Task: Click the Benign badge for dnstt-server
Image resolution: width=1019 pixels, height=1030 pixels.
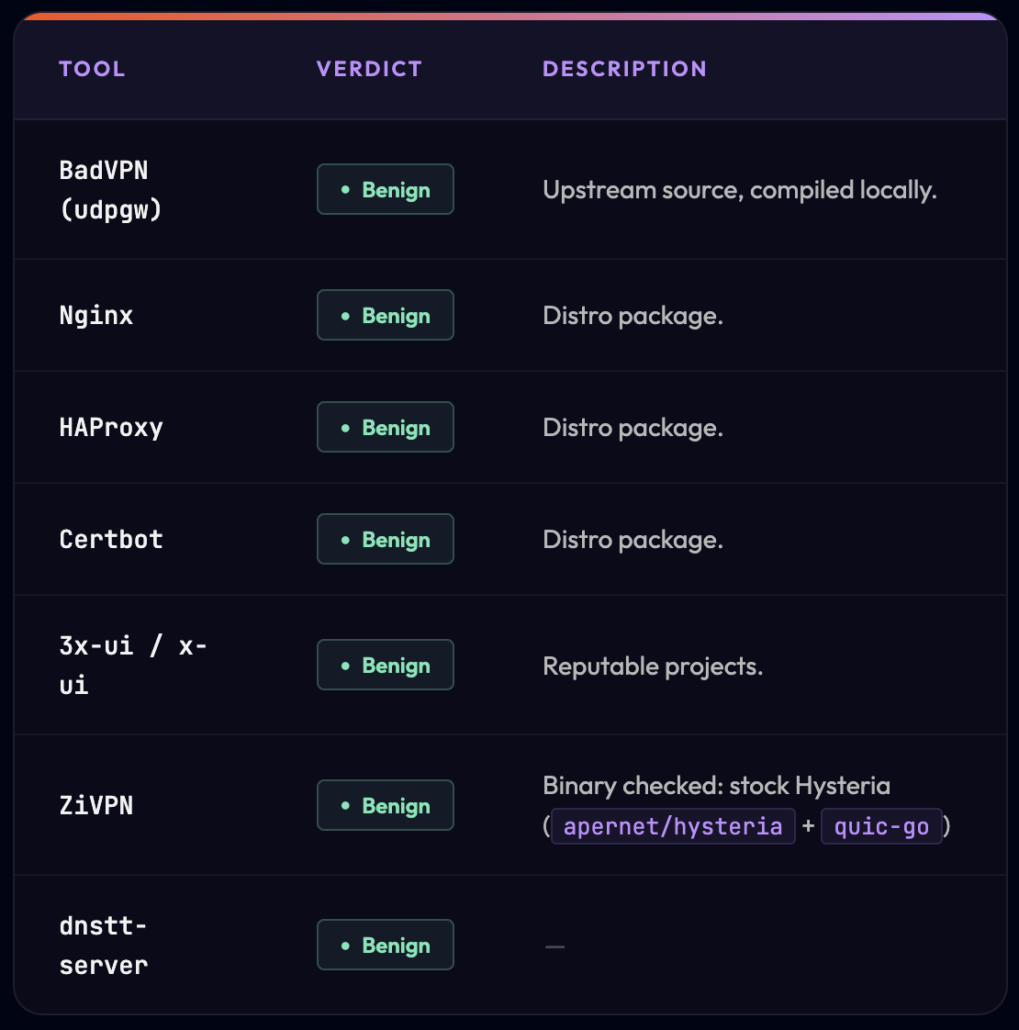Action: click(x=385, y=945)
